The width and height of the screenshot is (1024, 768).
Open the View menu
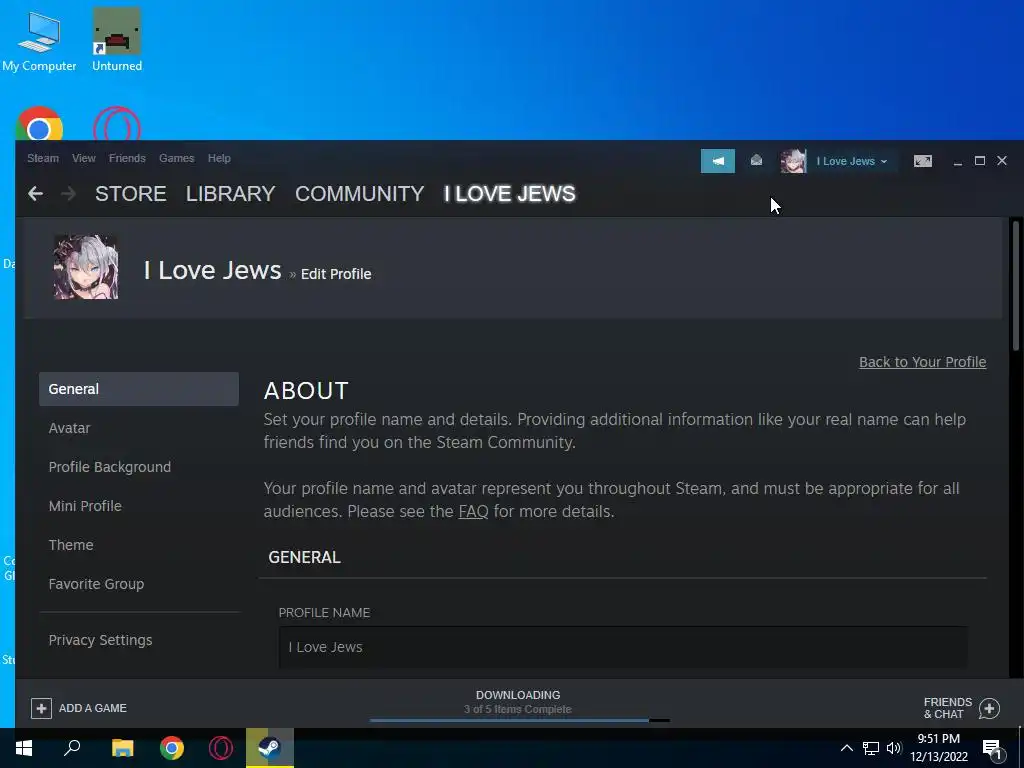click(x=84, y=158)
